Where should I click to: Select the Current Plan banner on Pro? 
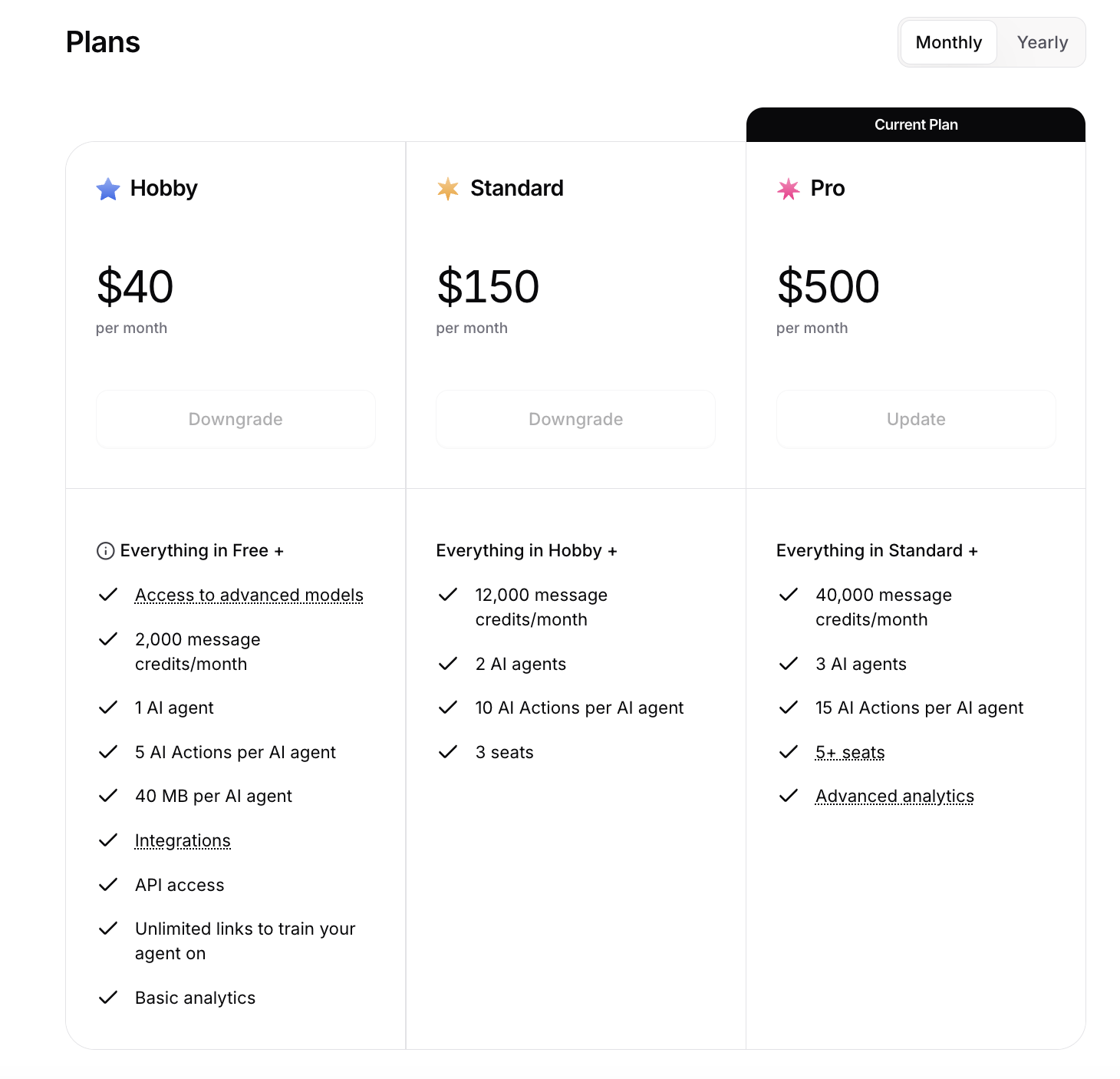[915, 124]
